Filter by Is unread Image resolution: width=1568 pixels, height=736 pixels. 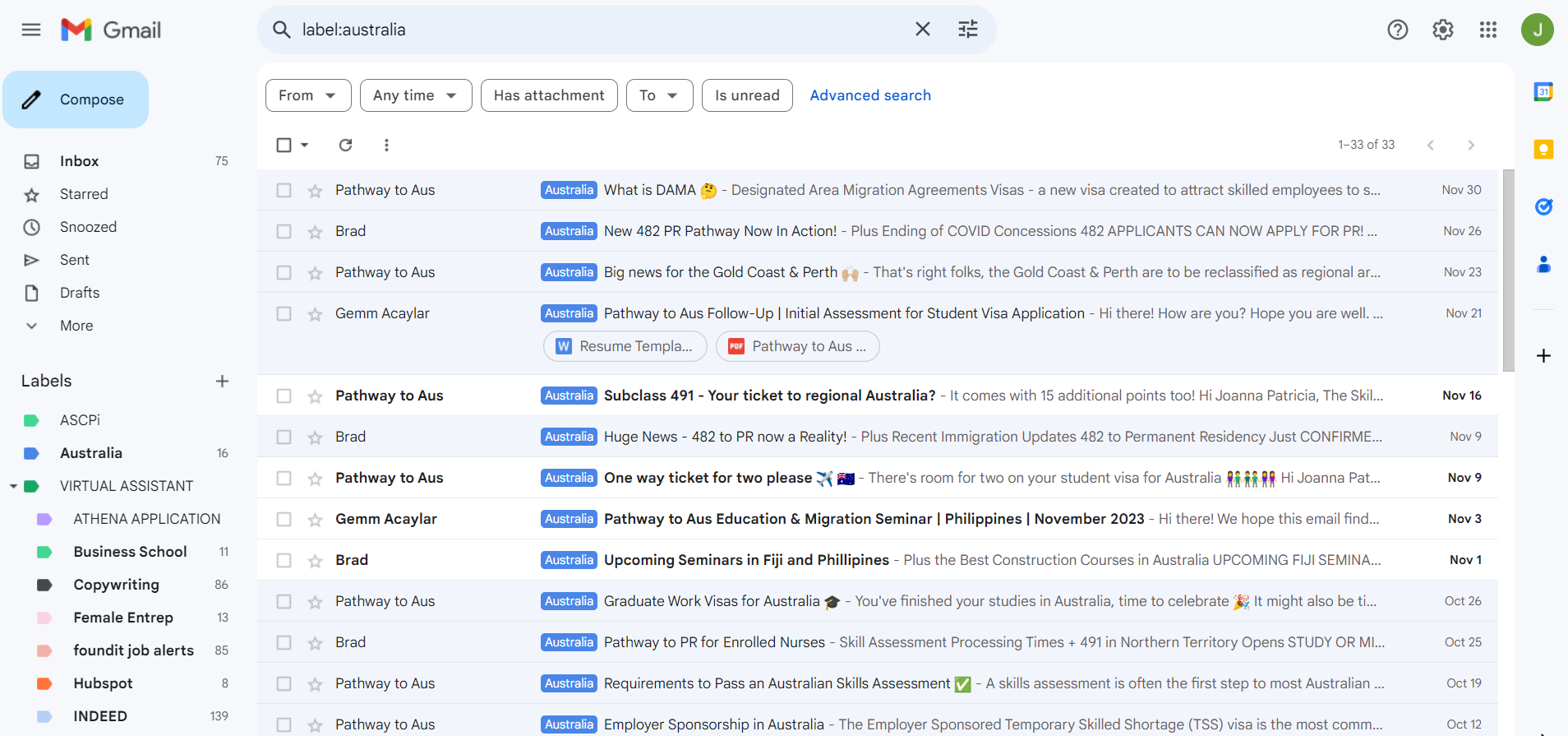pos(747,95)
